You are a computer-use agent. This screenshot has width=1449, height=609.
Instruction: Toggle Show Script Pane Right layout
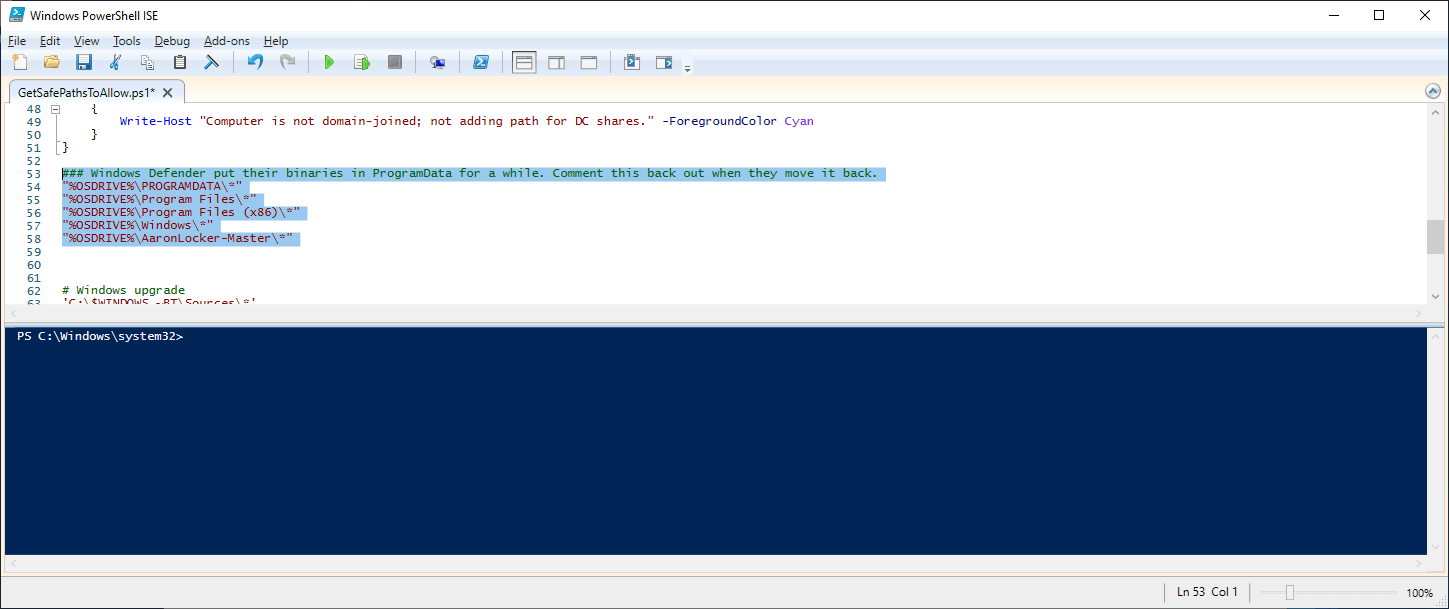click(x=556, y=62)
